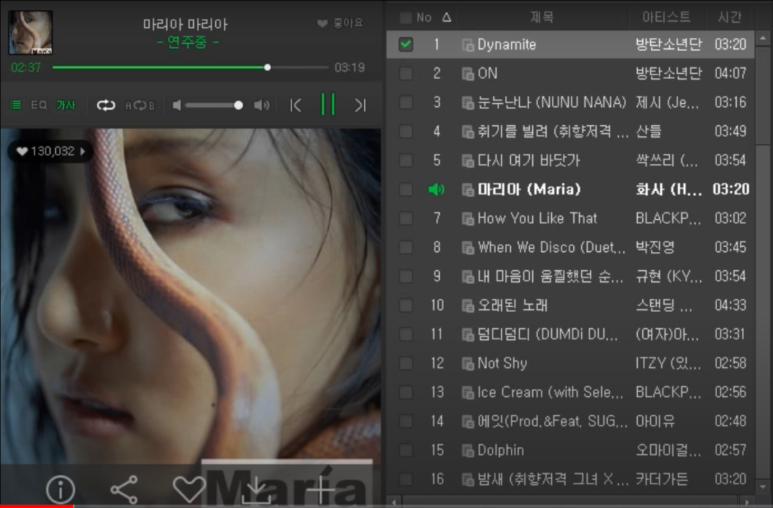Image resolution: width=773 pixels, height=508 pixels.
Task: Check the Not Shy checkbox
Action: click(x=406, y=363)
